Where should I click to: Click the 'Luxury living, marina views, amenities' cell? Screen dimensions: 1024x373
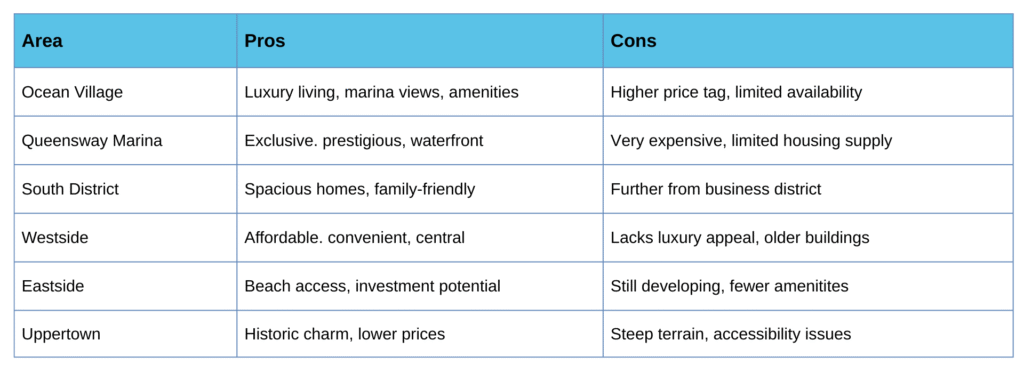coord(420,92)
